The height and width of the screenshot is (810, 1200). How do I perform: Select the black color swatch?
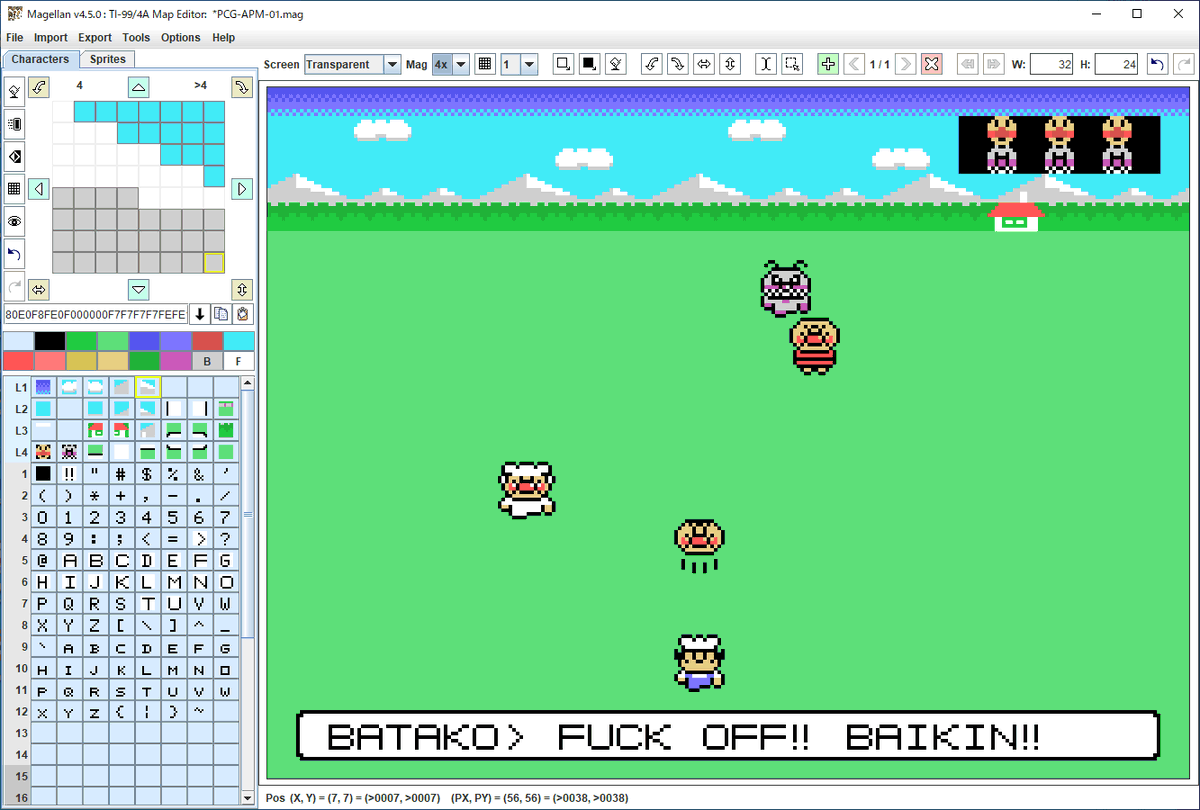pyautogui.click(x=50, y=341)
